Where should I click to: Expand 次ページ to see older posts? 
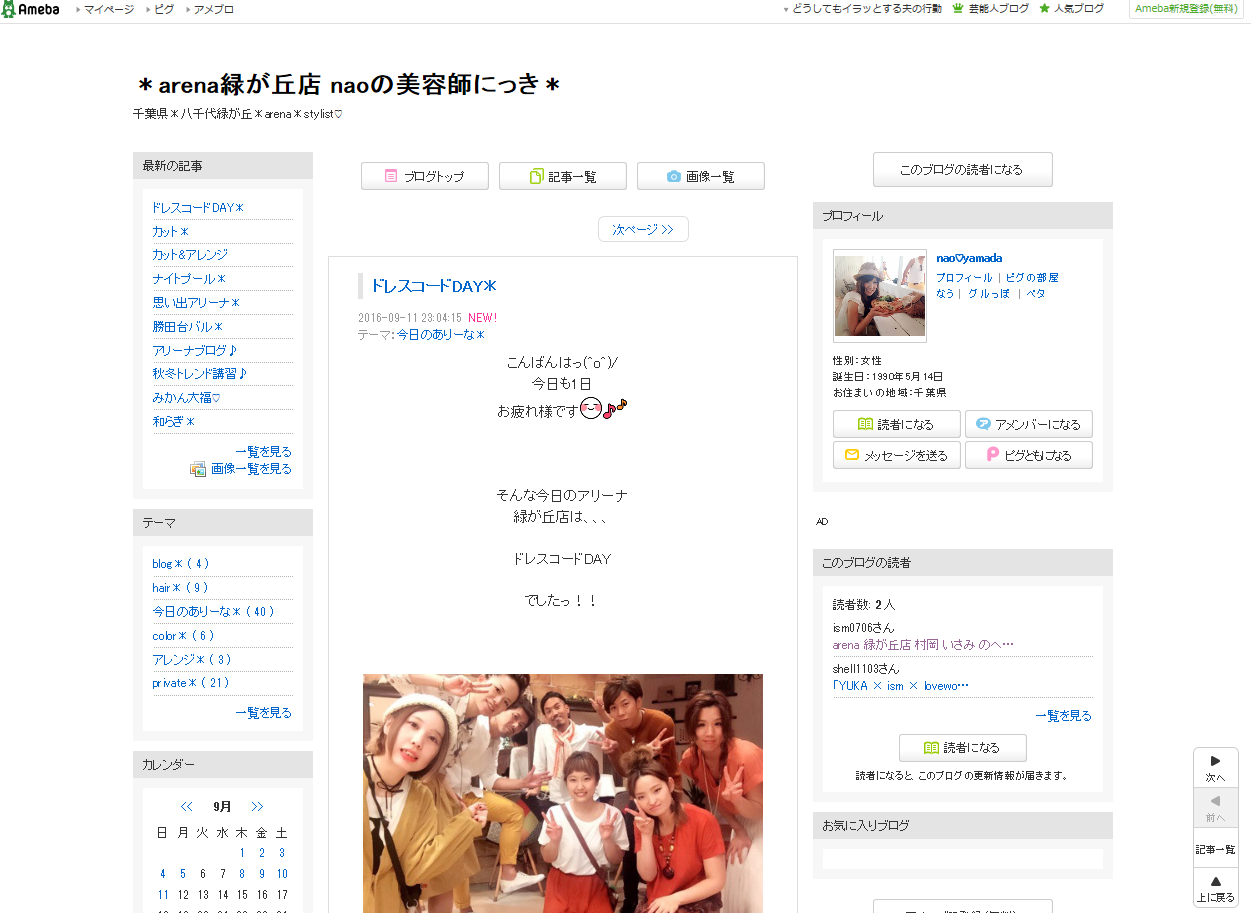coord(643,229)
